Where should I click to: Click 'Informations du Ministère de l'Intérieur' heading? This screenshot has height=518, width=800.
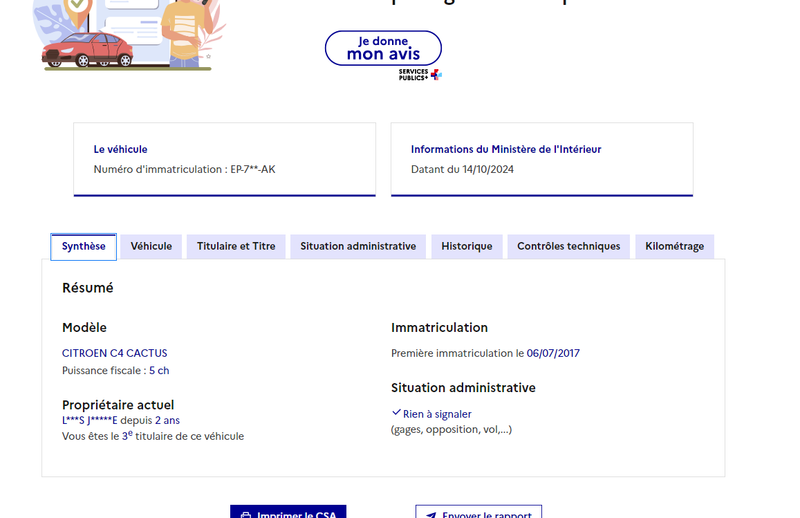506,150
